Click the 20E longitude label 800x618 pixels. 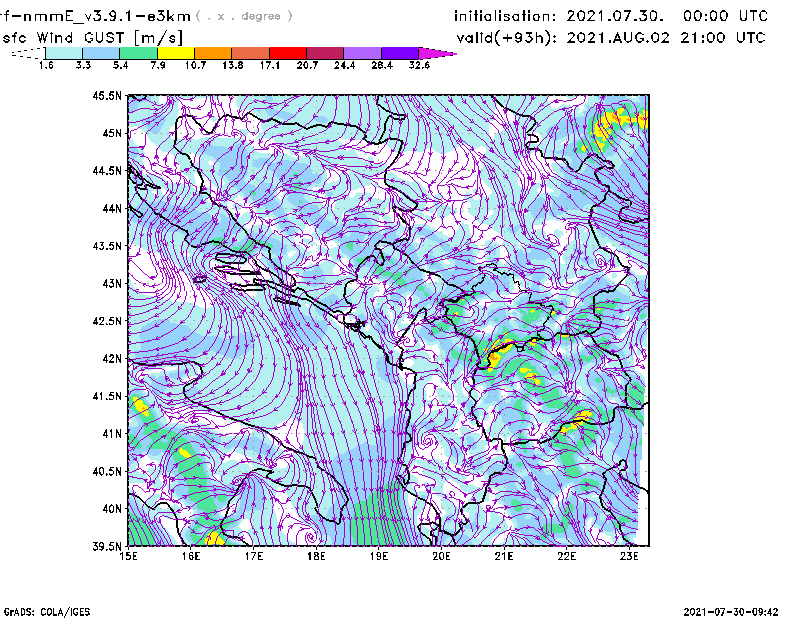pyautogui.click(x=441, y=556)
